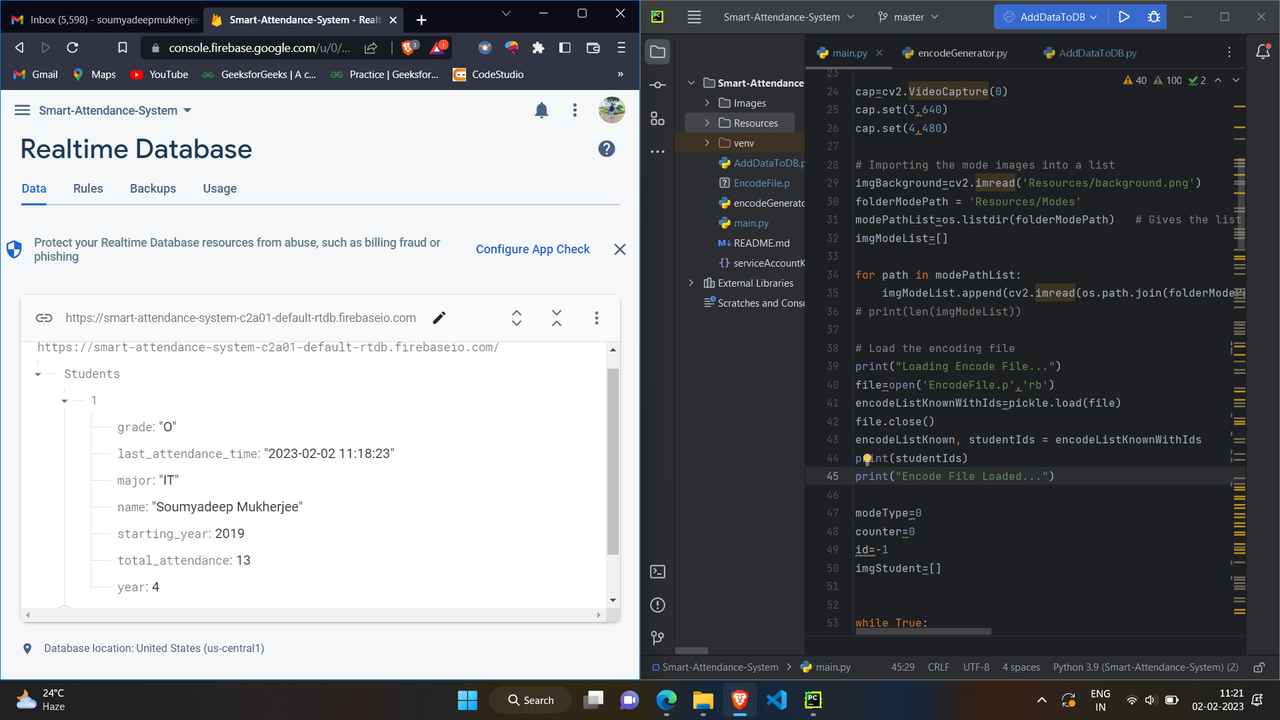
Task: Open PyCharm more actions menu
Action: pos(657,152)
